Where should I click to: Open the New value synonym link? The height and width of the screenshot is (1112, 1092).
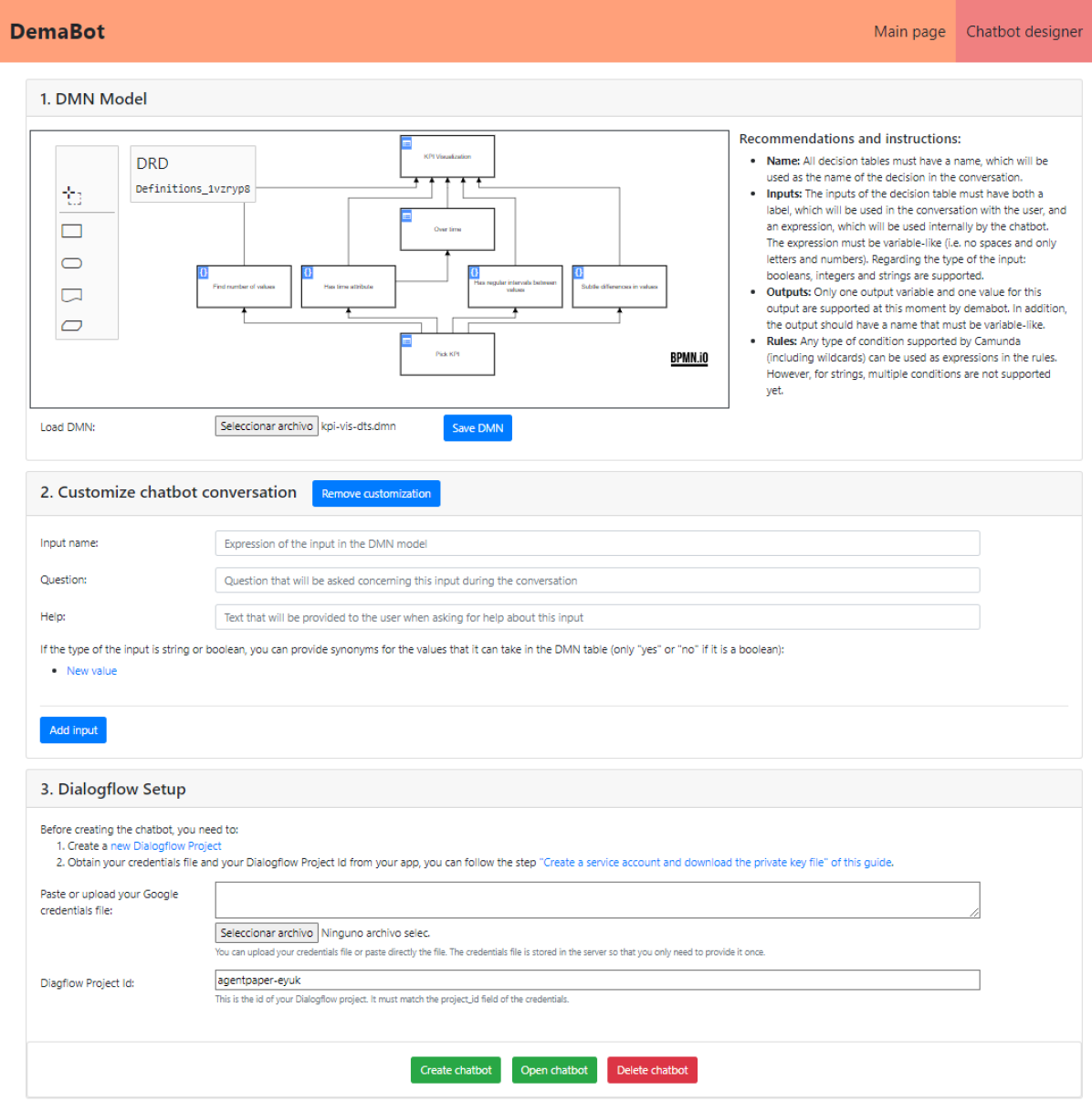(91, 670)
